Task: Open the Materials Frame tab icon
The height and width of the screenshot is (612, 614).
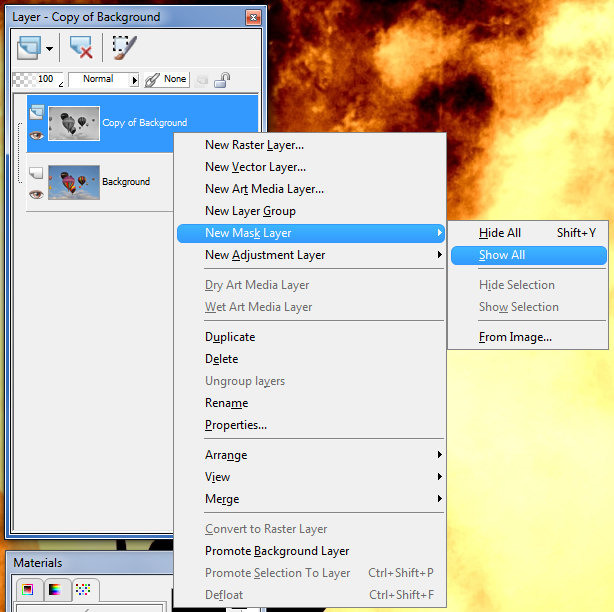Action: tap(28, 590)
